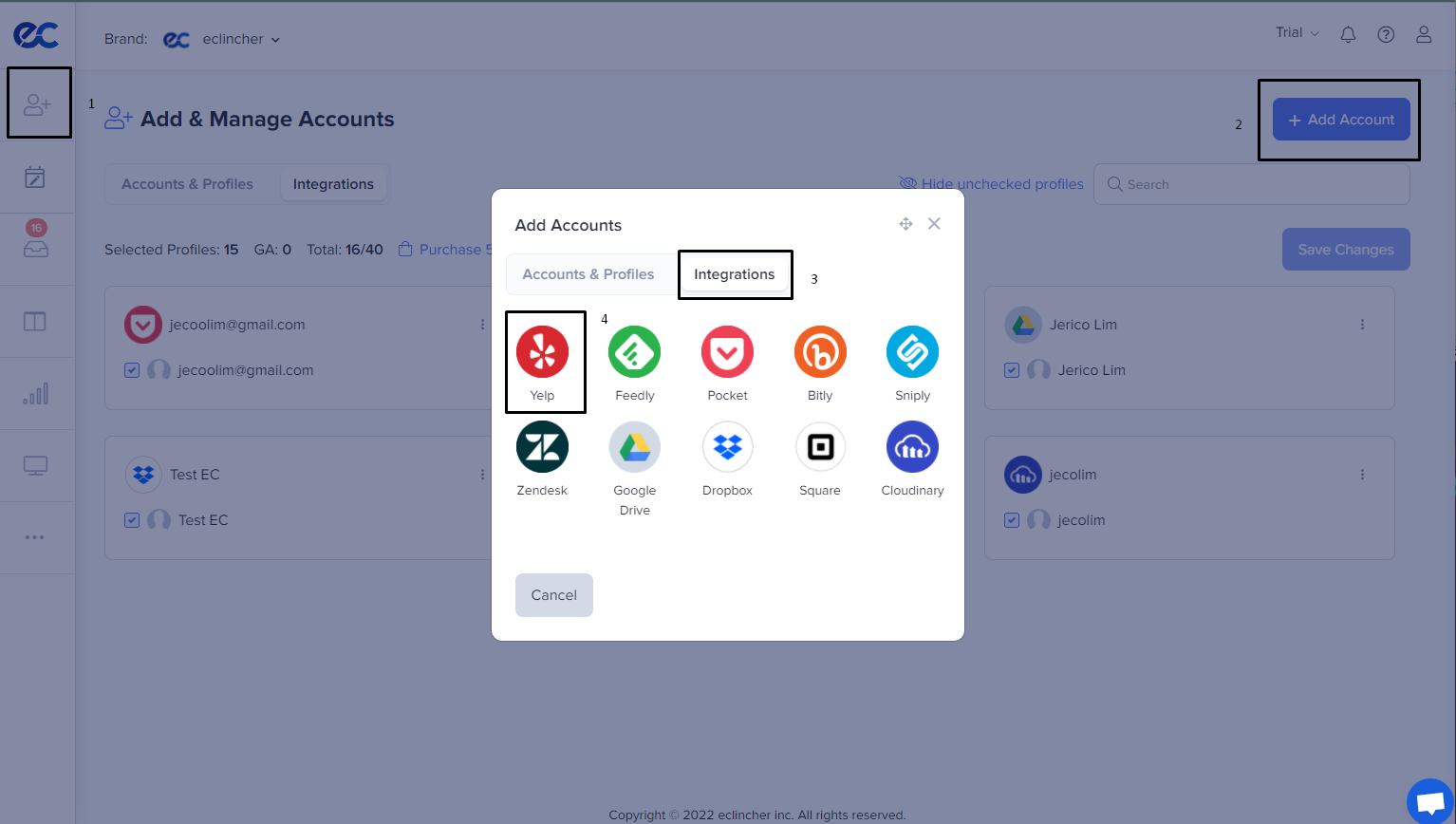1456x824 pixels.
Task: Select the Zendesk integration icon
Action: [542, 447]
